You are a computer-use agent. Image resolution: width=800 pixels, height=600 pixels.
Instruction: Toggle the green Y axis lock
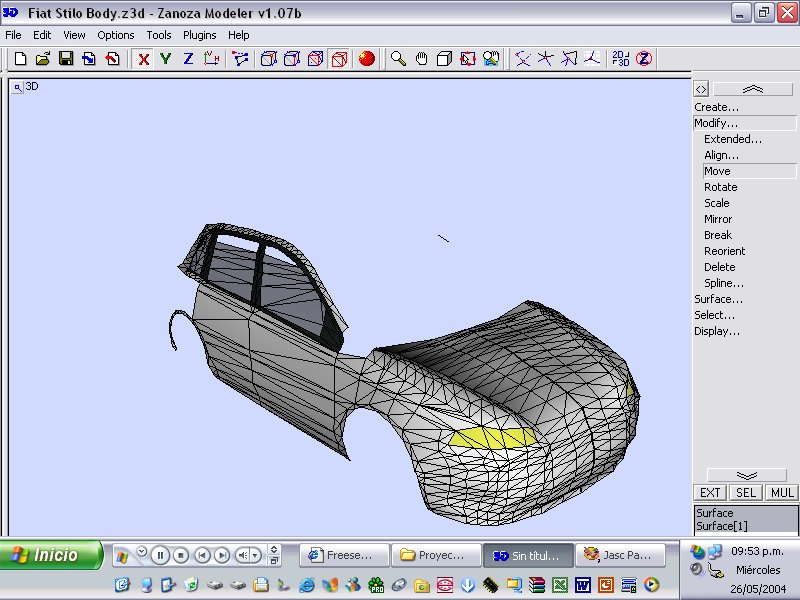pos(165,59)
